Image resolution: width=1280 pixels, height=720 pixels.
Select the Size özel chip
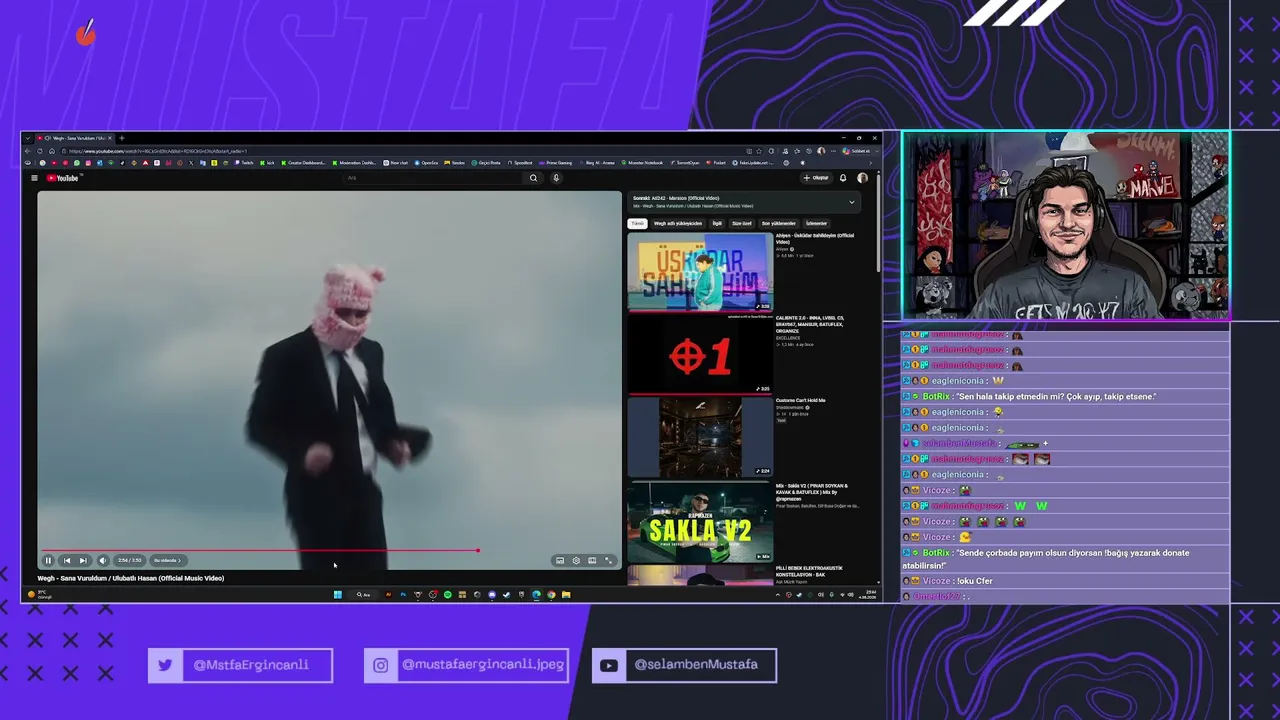742,224
